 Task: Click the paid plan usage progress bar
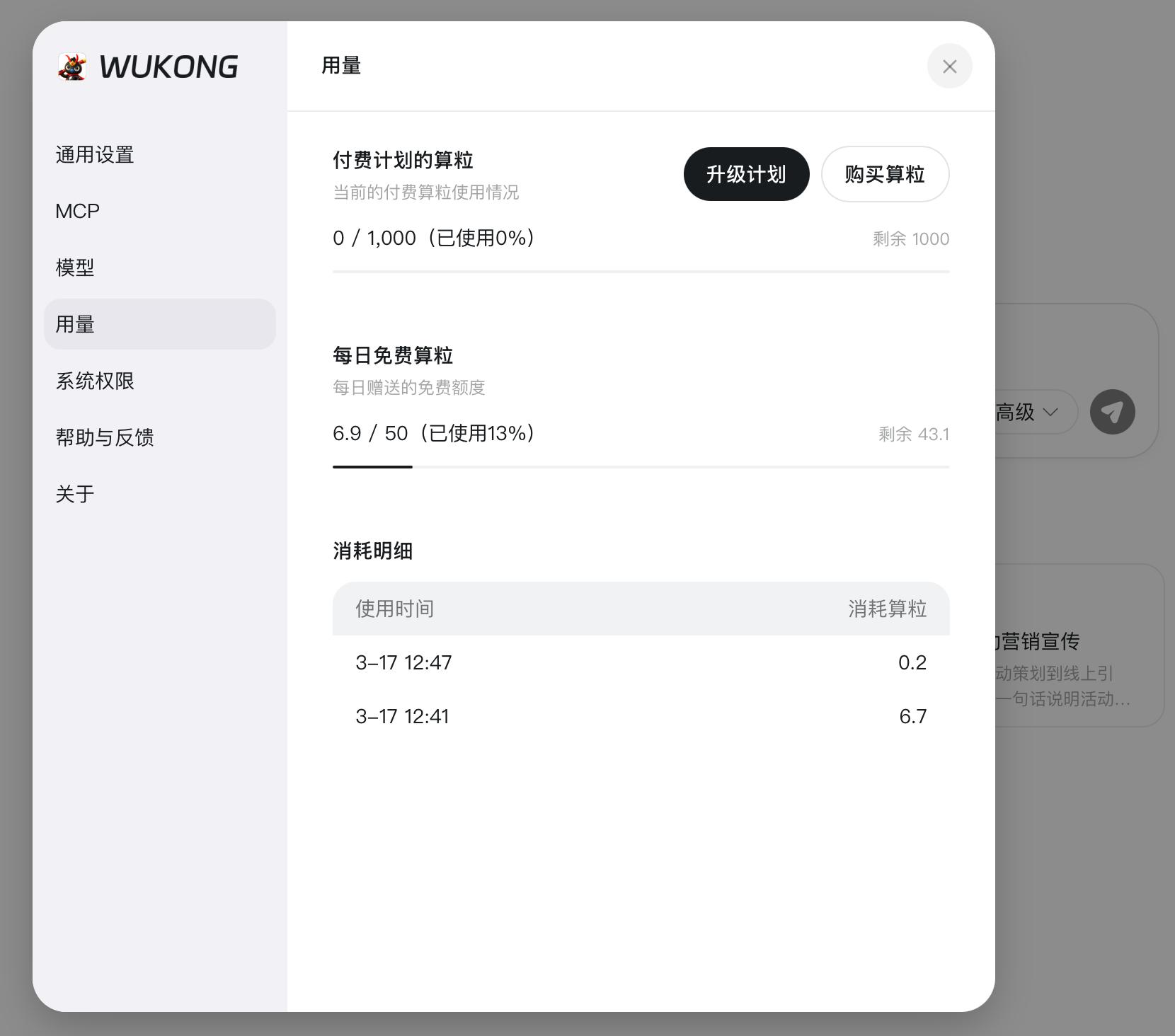click(641, 272)
